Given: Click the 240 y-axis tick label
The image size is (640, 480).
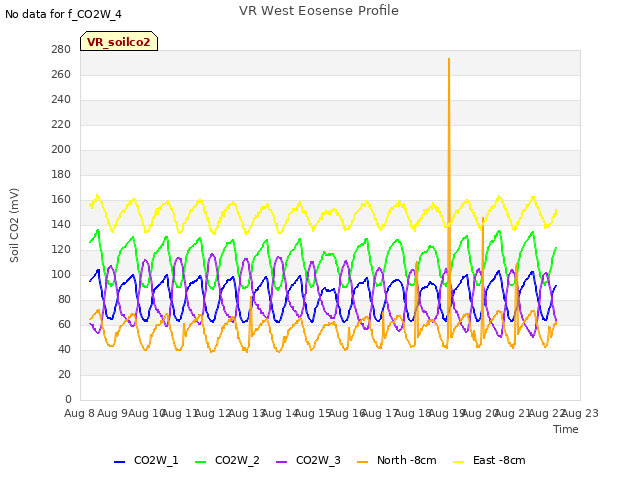Looking at the screenshot, I should (61, 100).
